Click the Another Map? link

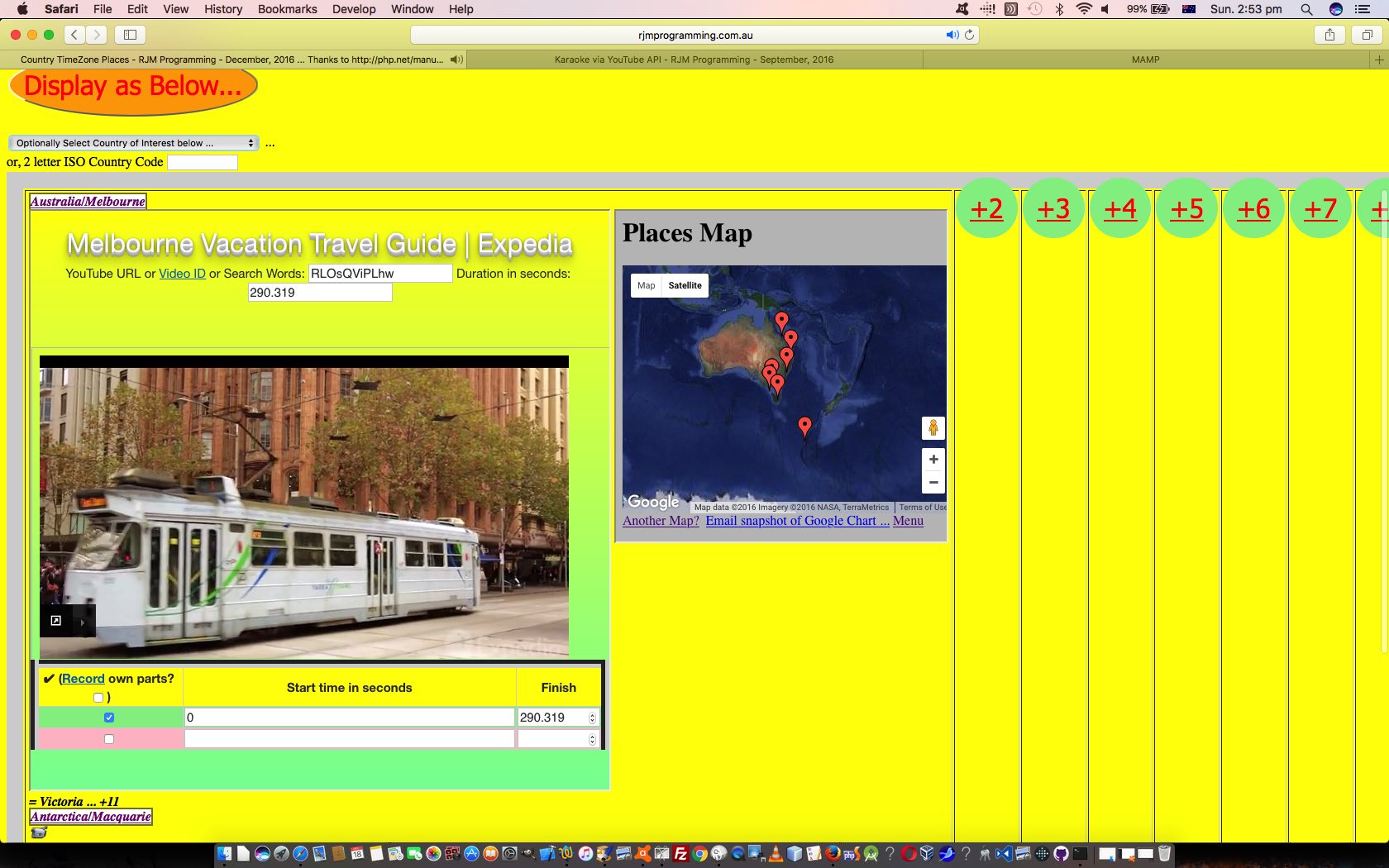click(x=661, y=521)
